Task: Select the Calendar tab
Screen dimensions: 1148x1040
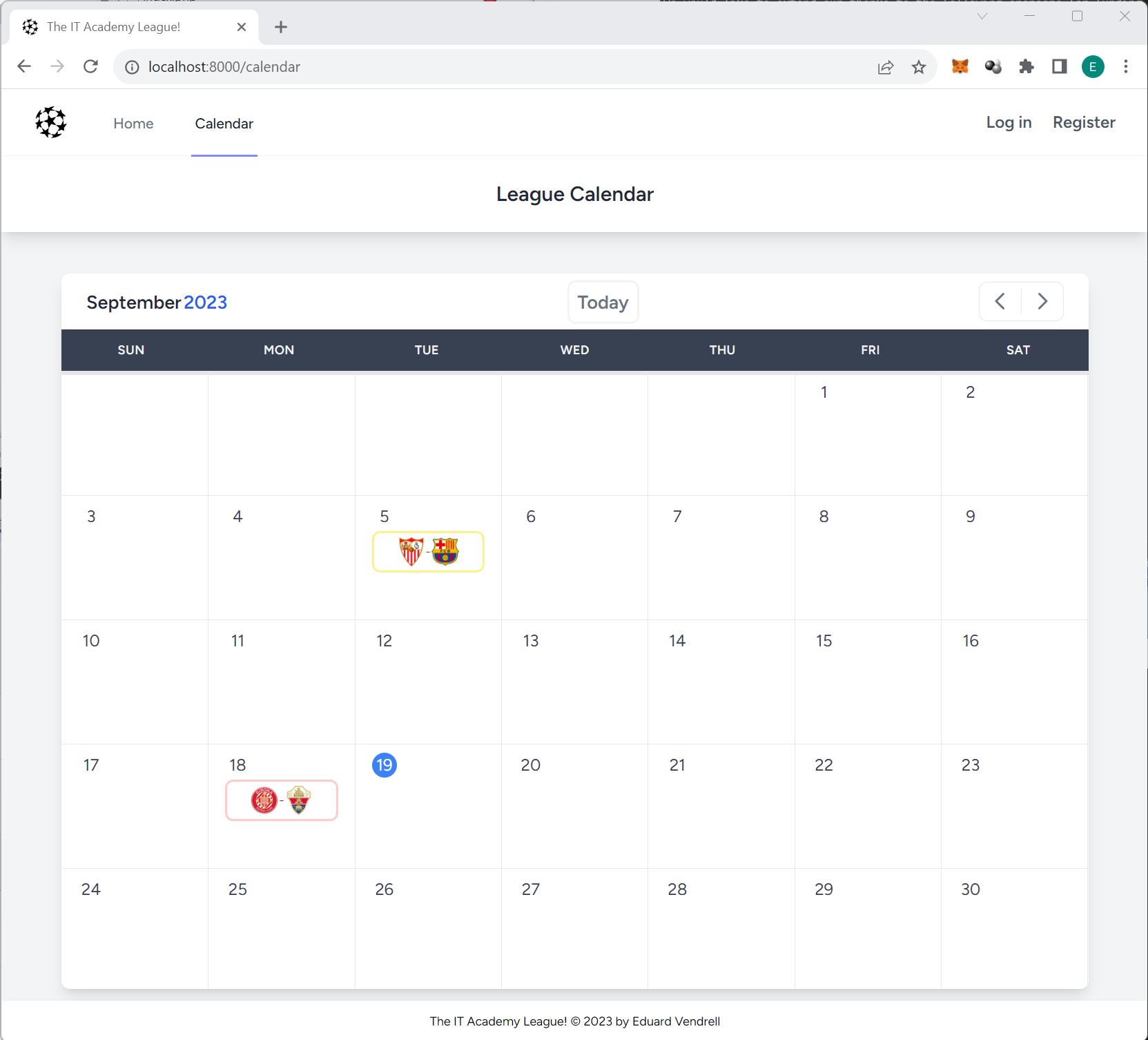Action: pyautogui.click(x=224, y=123)
